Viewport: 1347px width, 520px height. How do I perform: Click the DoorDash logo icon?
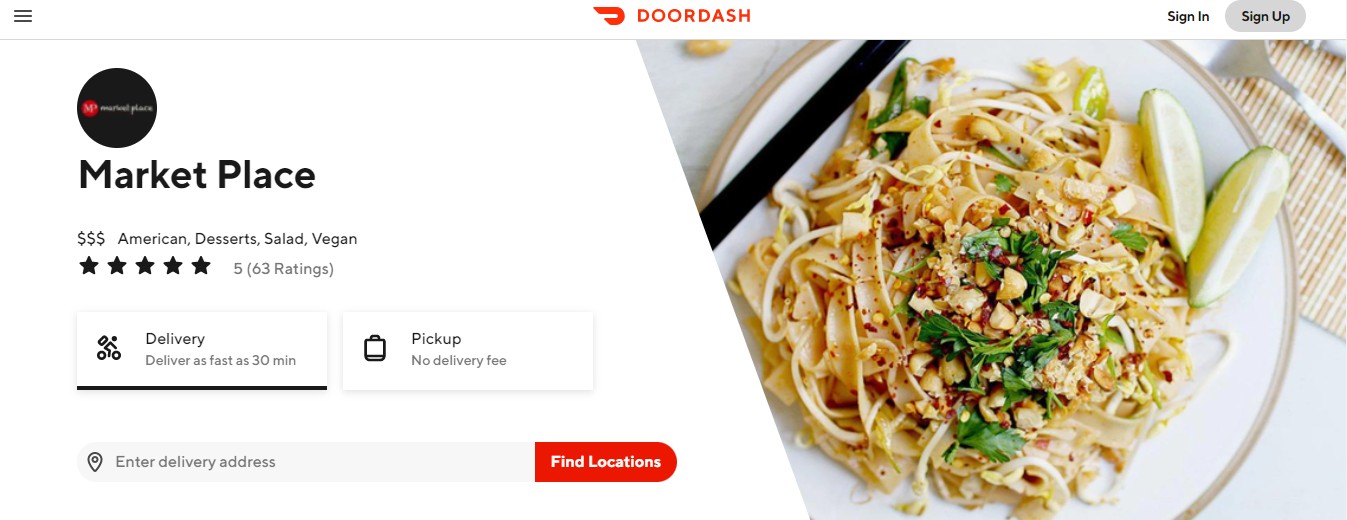click(x=608, y=16)
